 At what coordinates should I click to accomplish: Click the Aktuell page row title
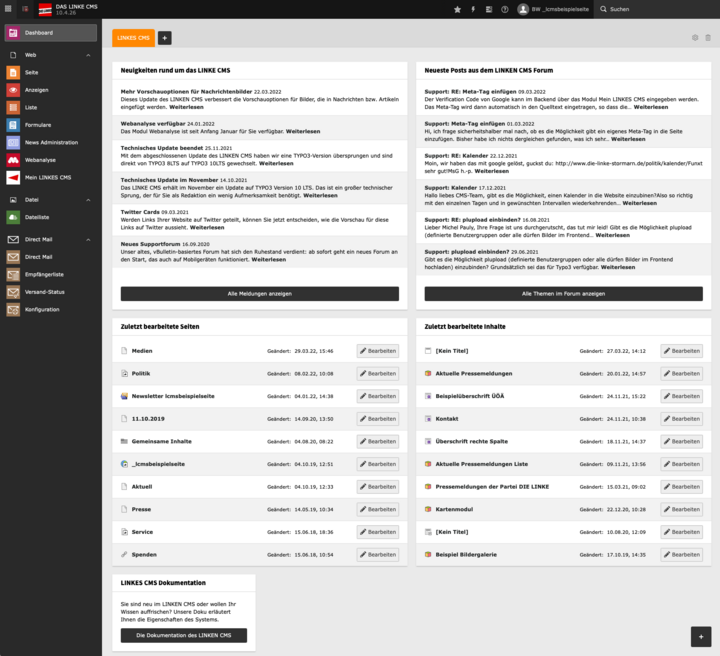(x=142, y=487)
